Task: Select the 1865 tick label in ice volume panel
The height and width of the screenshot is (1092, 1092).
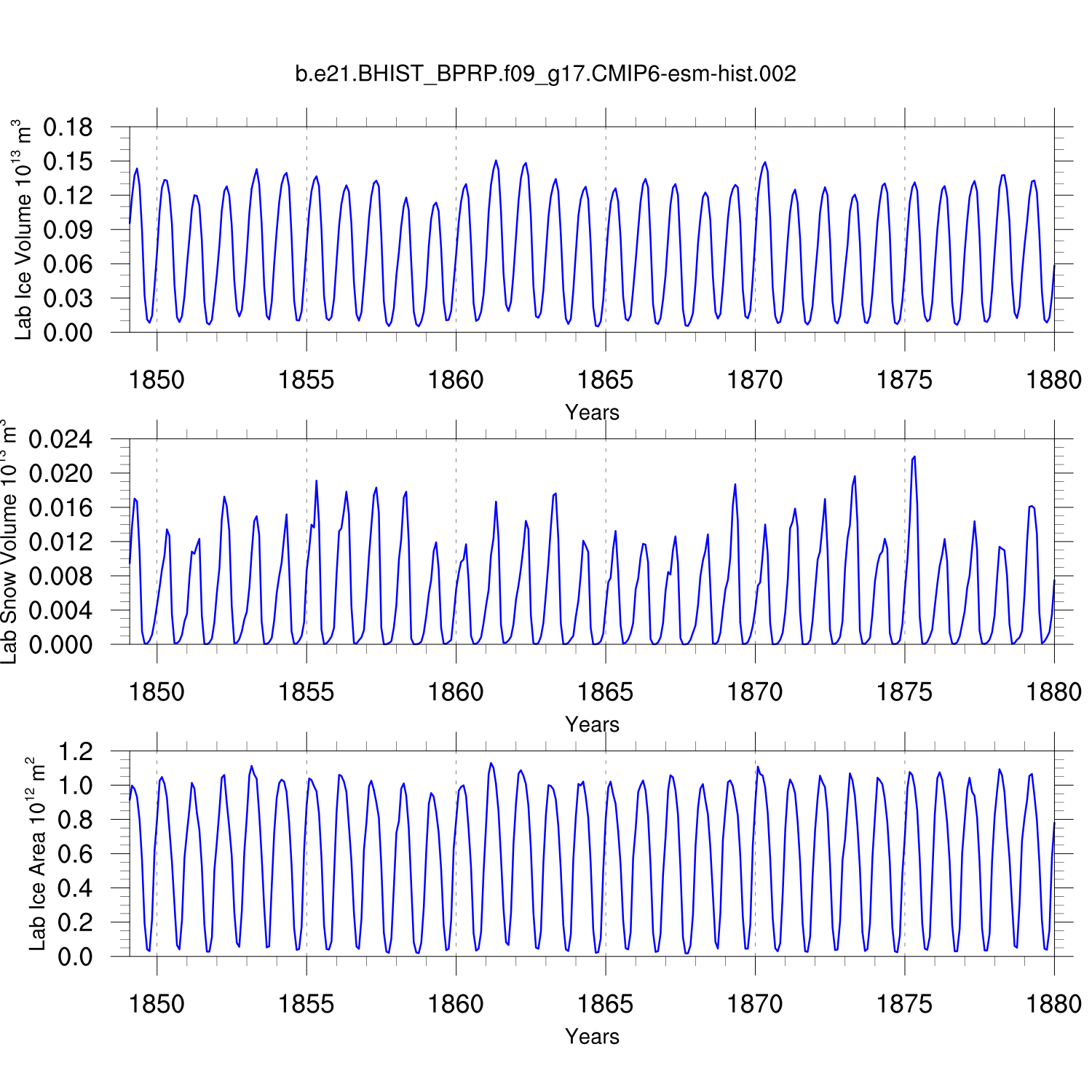Action: click(x=605, y=380)
